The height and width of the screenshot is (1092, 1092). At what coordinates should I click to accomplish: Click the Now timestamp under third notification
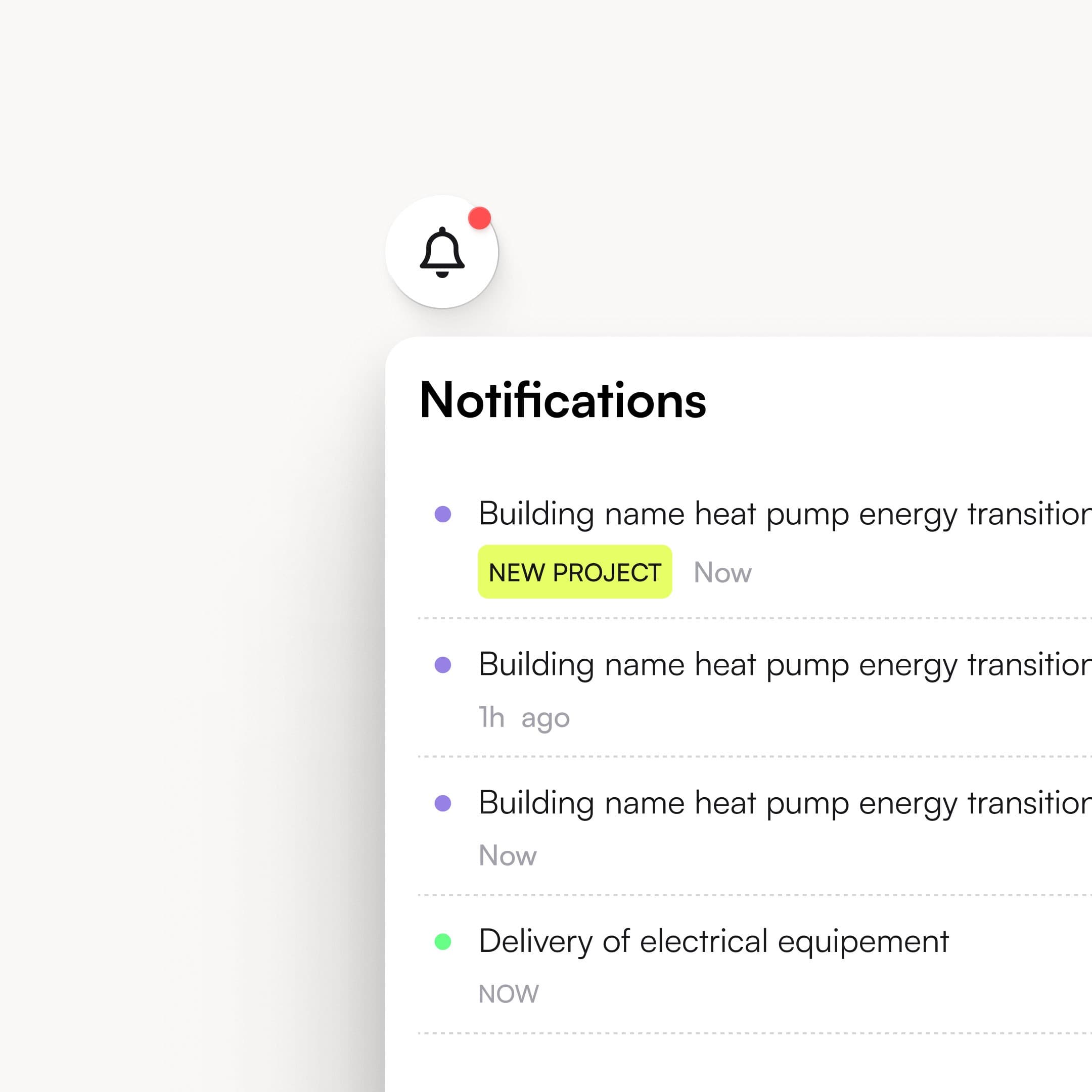[x=508, y=855]
